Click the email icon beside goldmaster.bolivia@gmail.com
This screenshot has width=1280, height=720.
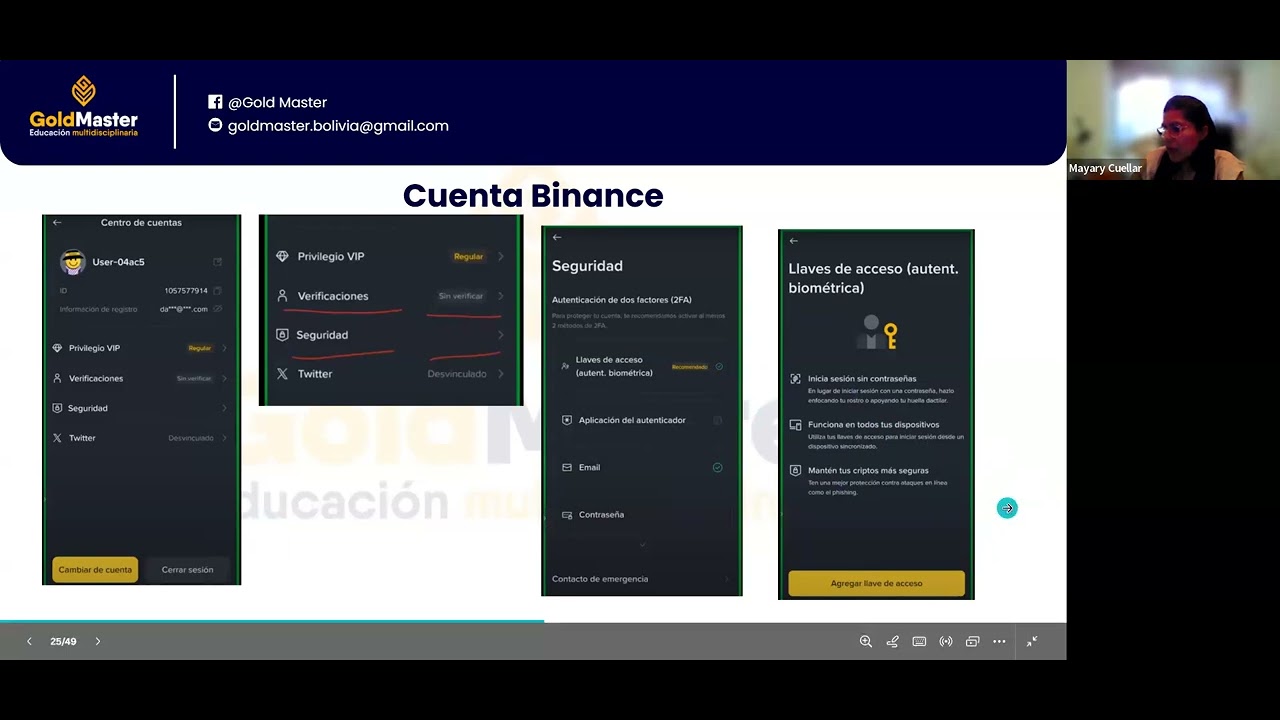pos(215,125)
